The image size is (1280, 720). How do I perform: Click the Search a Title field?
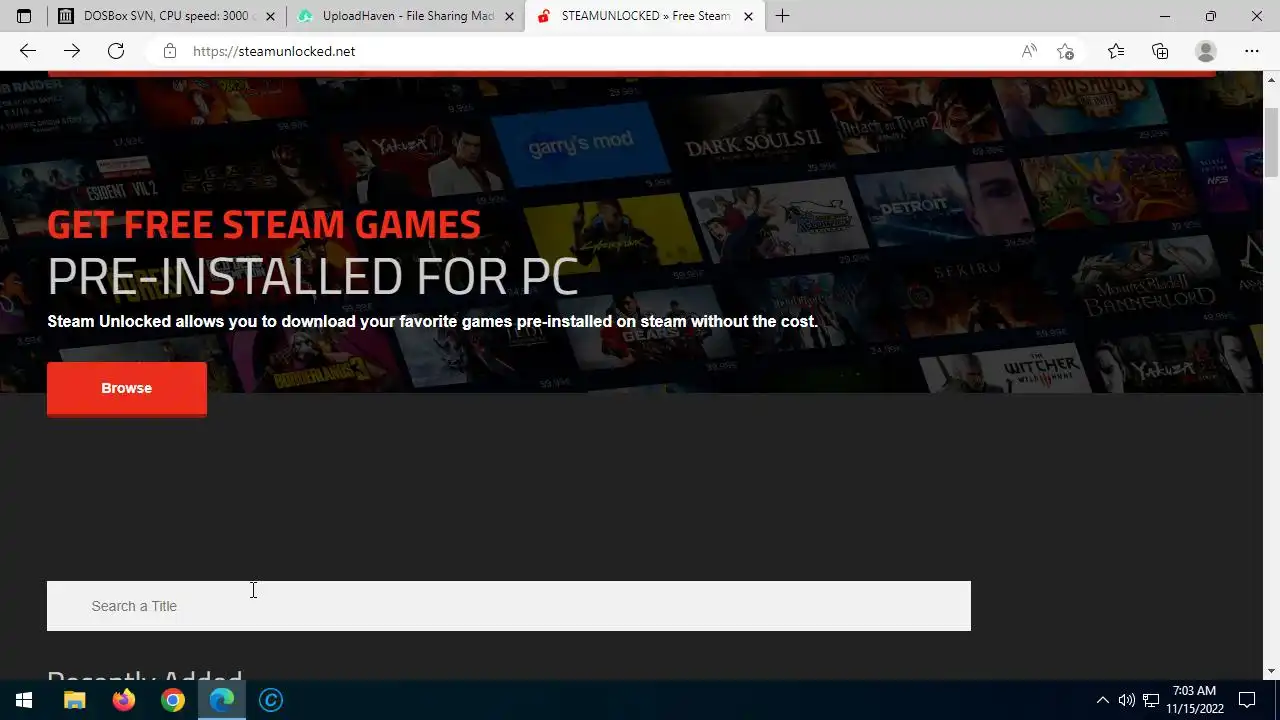click(509, 606)
